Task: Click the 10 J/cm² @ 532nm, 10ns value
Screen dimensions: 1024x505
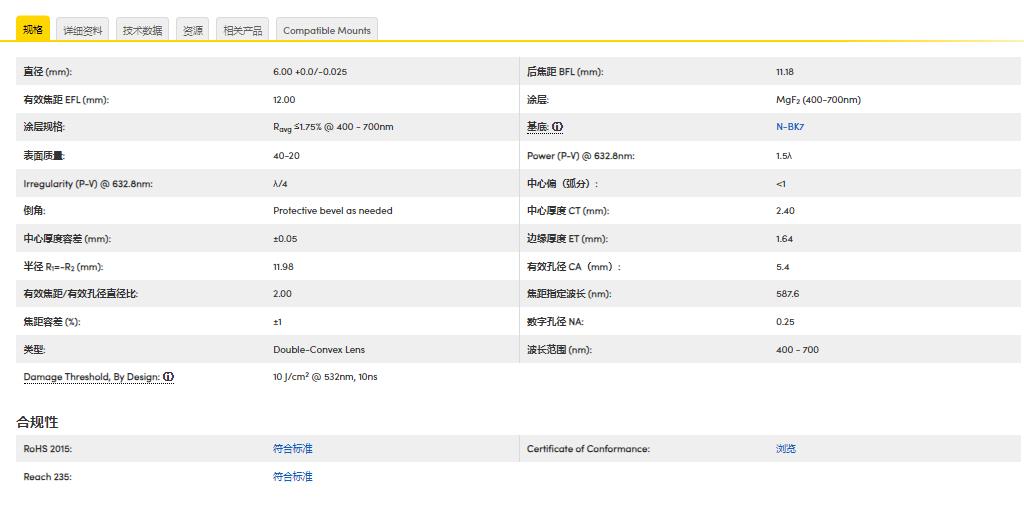Action: [325, 377]
